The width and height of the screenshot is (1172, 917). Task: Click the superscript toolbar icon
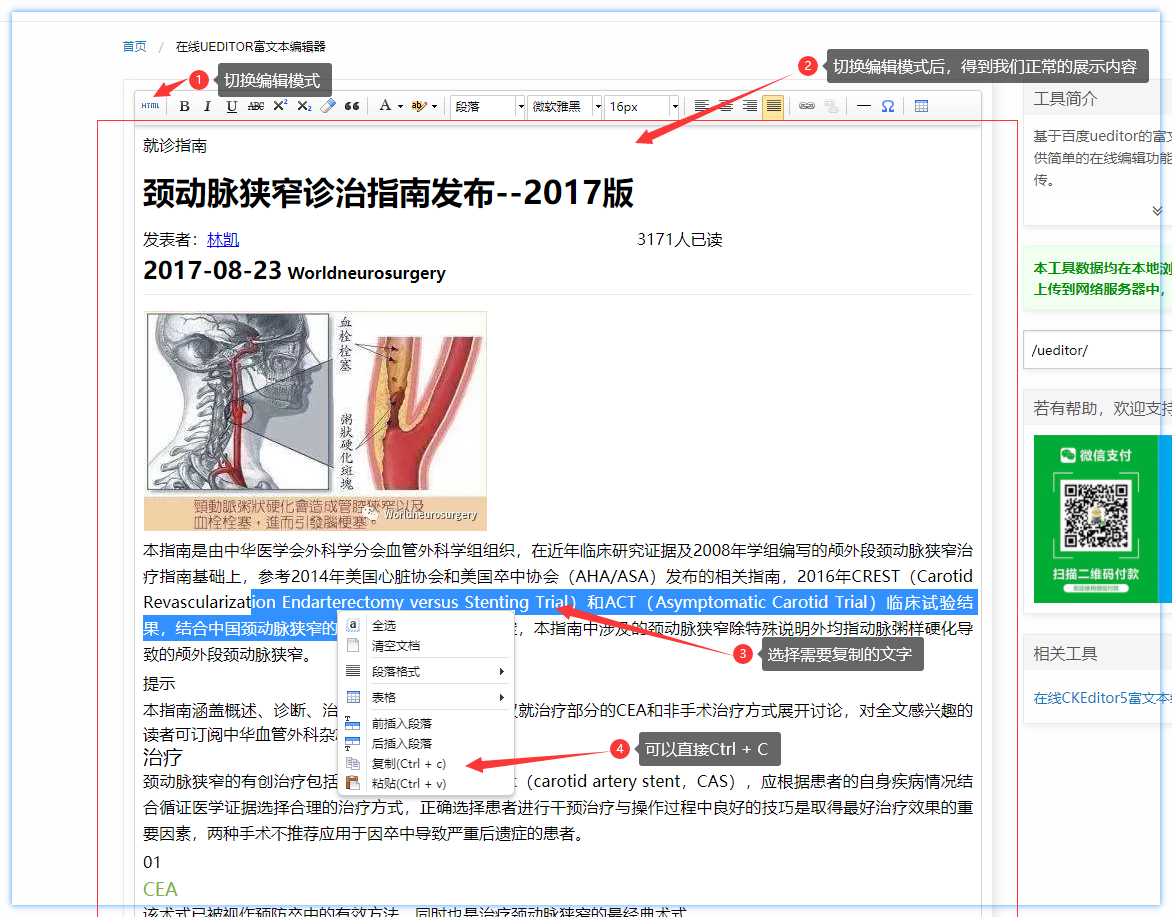coord(280,106)
